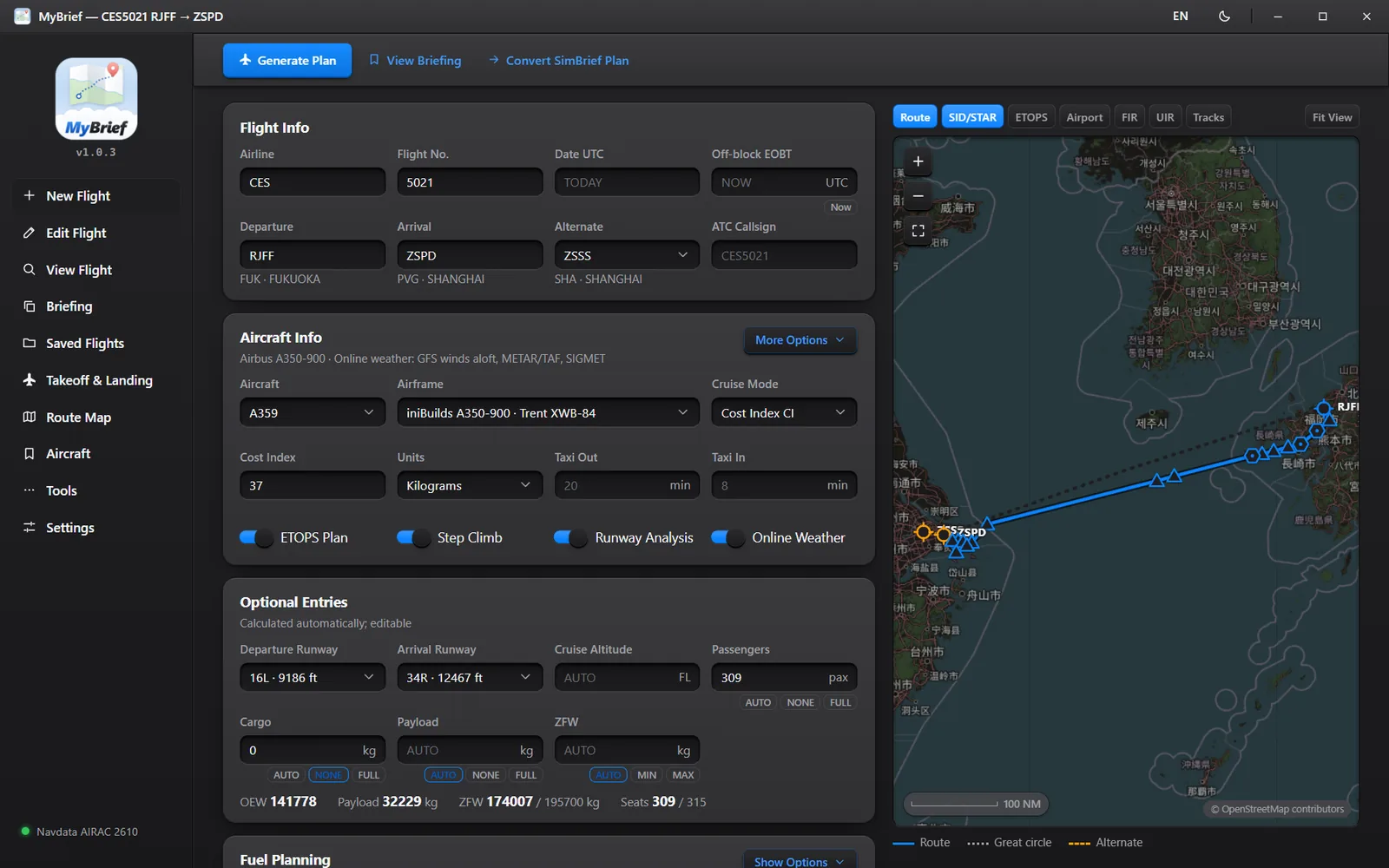This screenshot has width=1389, height=868.
Task: Open the Airframe selection dropdown
Action: 548,413
